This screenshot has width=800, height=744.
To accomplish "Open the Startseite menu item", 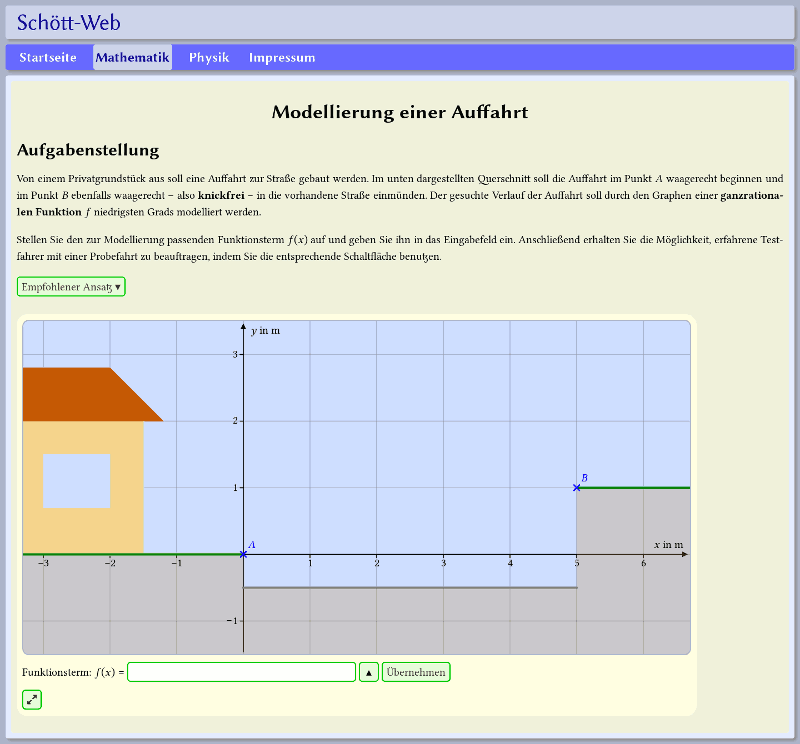I will (48, 57).
